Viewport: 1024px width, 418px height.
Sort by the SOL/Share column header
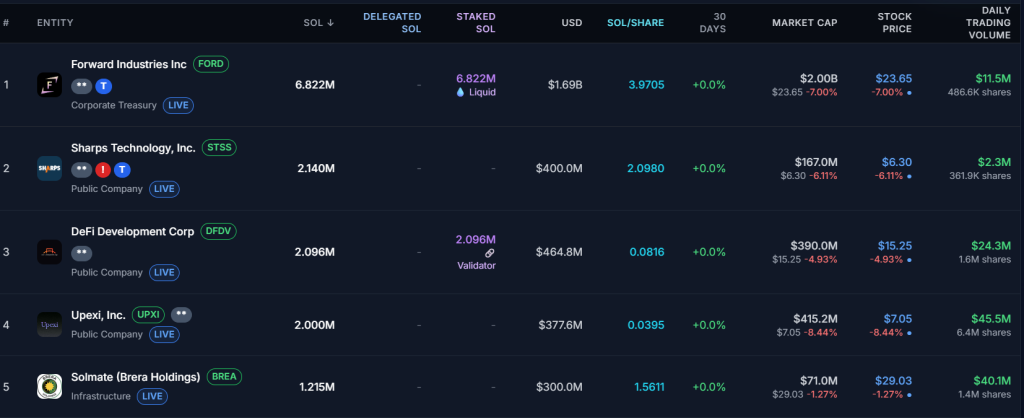[x=635, y=23]
